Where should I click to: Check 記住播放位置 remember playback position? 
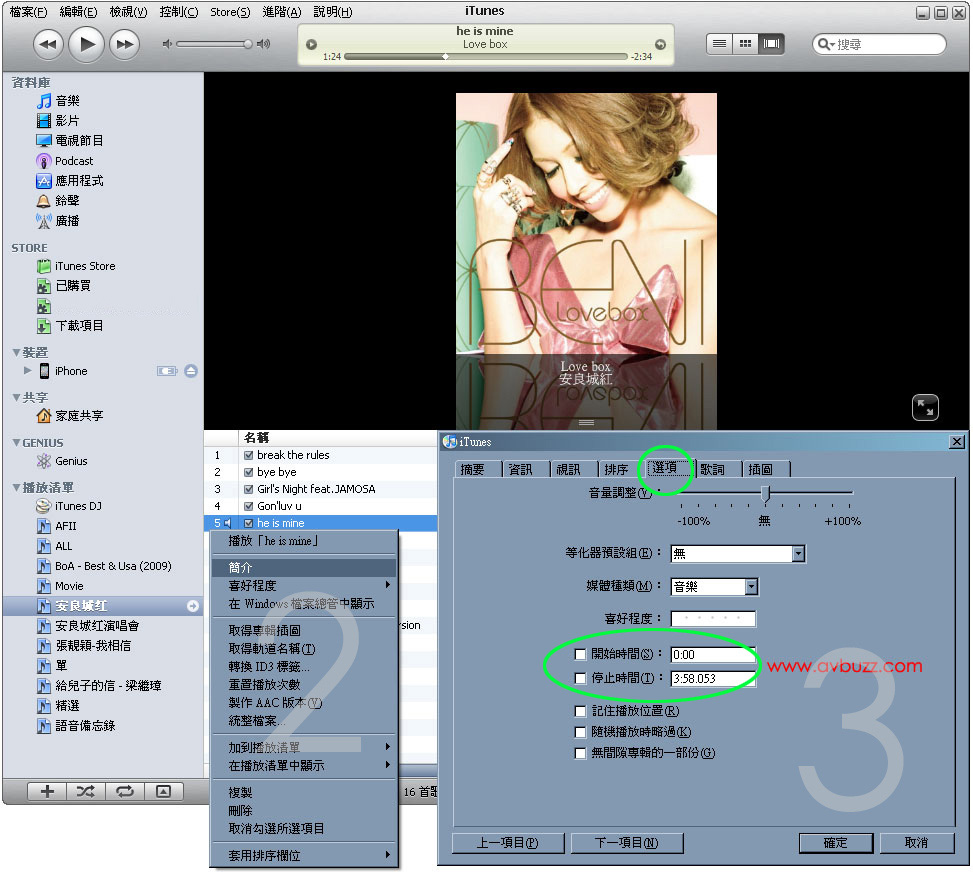point(580,711)
